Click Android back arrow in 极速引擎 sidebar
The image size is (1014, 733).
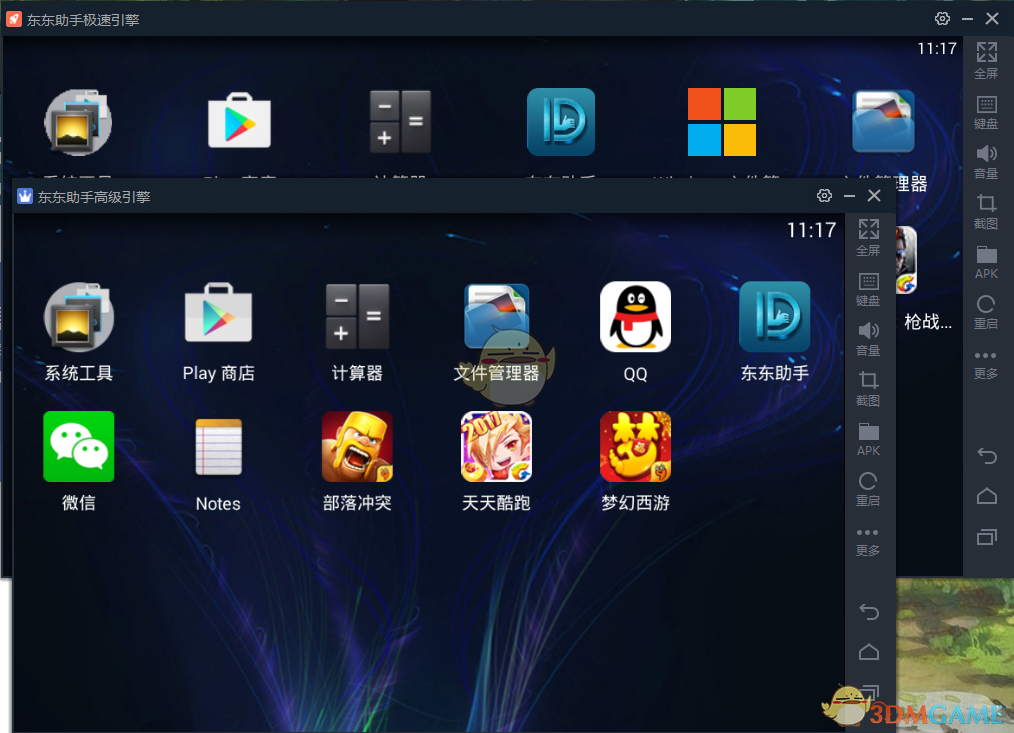tap(987, 455)
